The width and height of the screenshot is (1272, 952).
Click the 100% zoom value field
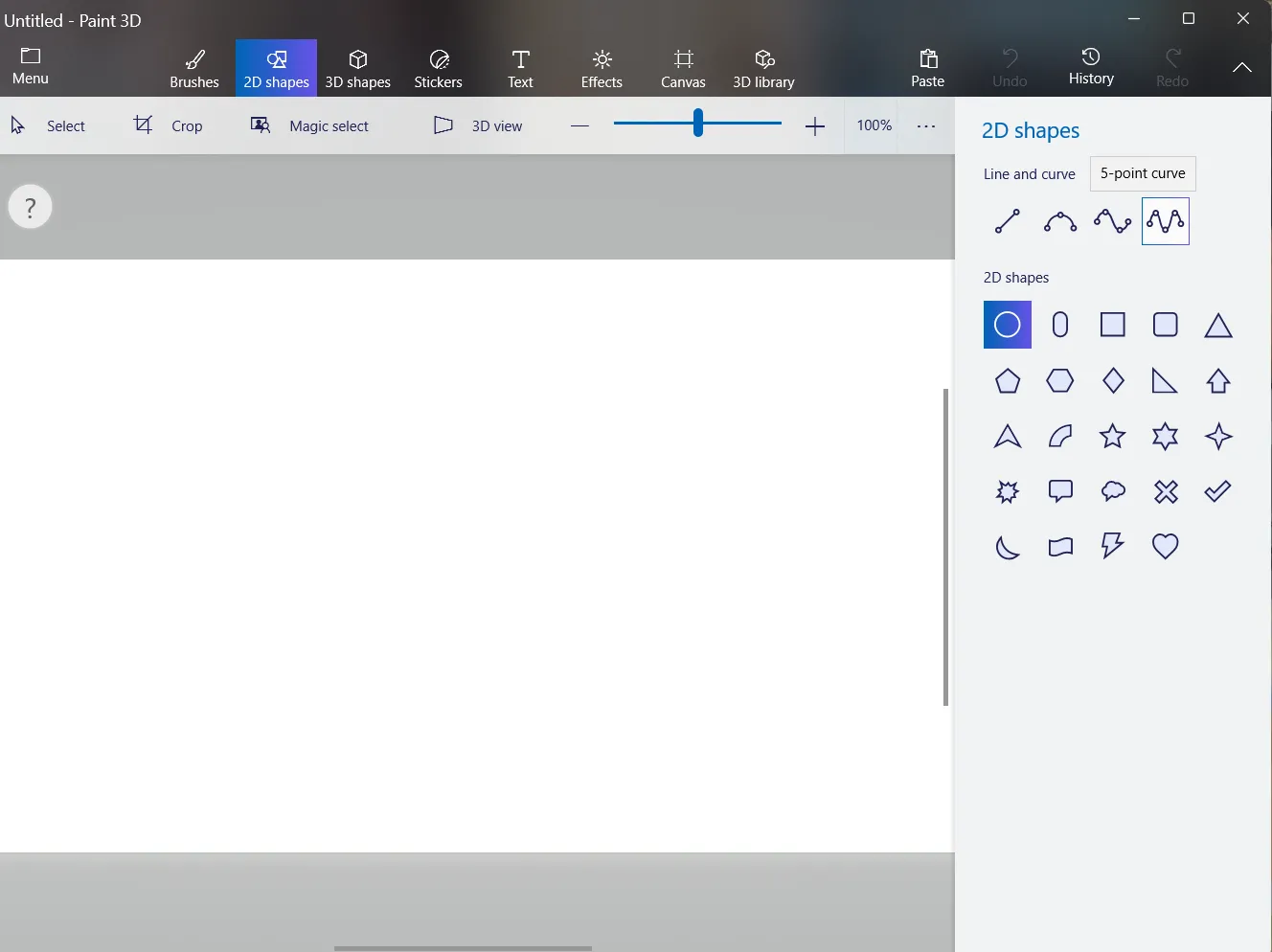click(x=873, y=125)
